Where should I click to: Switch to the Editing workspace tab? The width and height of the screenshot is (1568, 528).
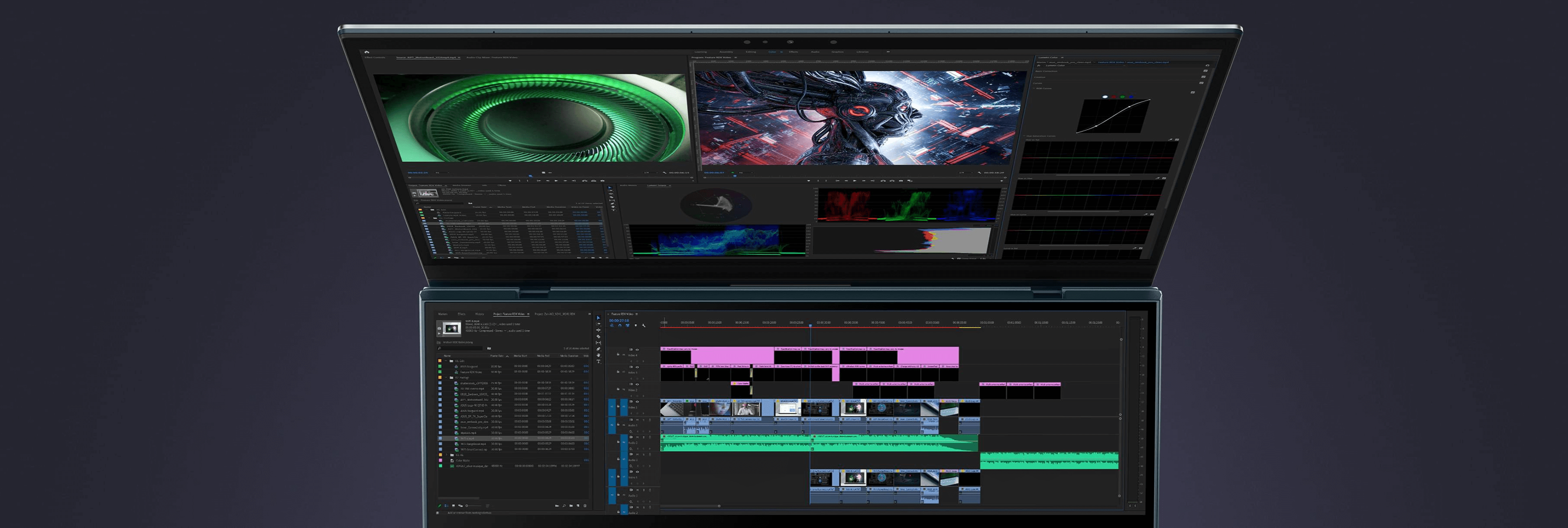pos(751,52)
